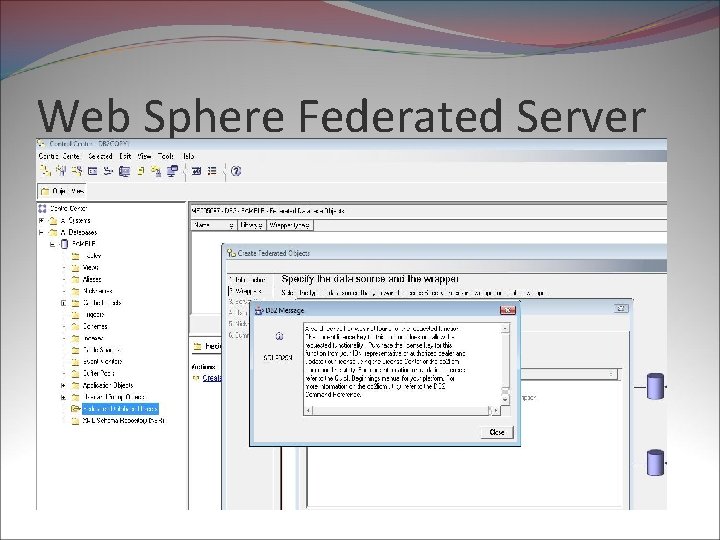Expand the Cache Objects folder
Image resolution: width=720 pixels, height=540 pixels.
(64, 303)
